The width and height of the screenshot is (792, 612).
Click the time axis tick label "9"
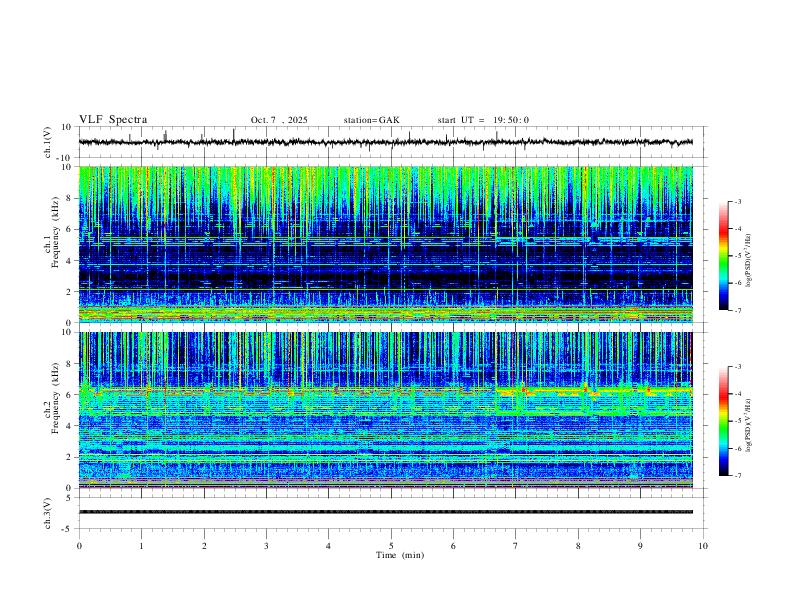(640, 546)
